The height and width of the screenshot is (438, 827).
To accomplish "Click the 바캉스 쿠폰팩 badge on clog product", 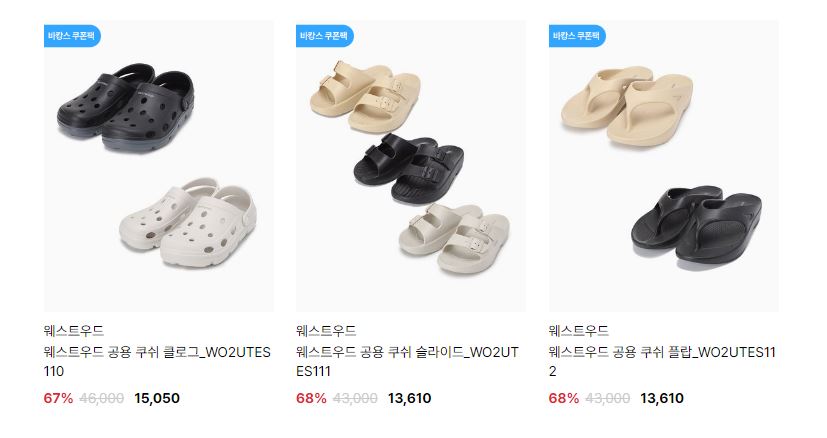I will point(72,36).
